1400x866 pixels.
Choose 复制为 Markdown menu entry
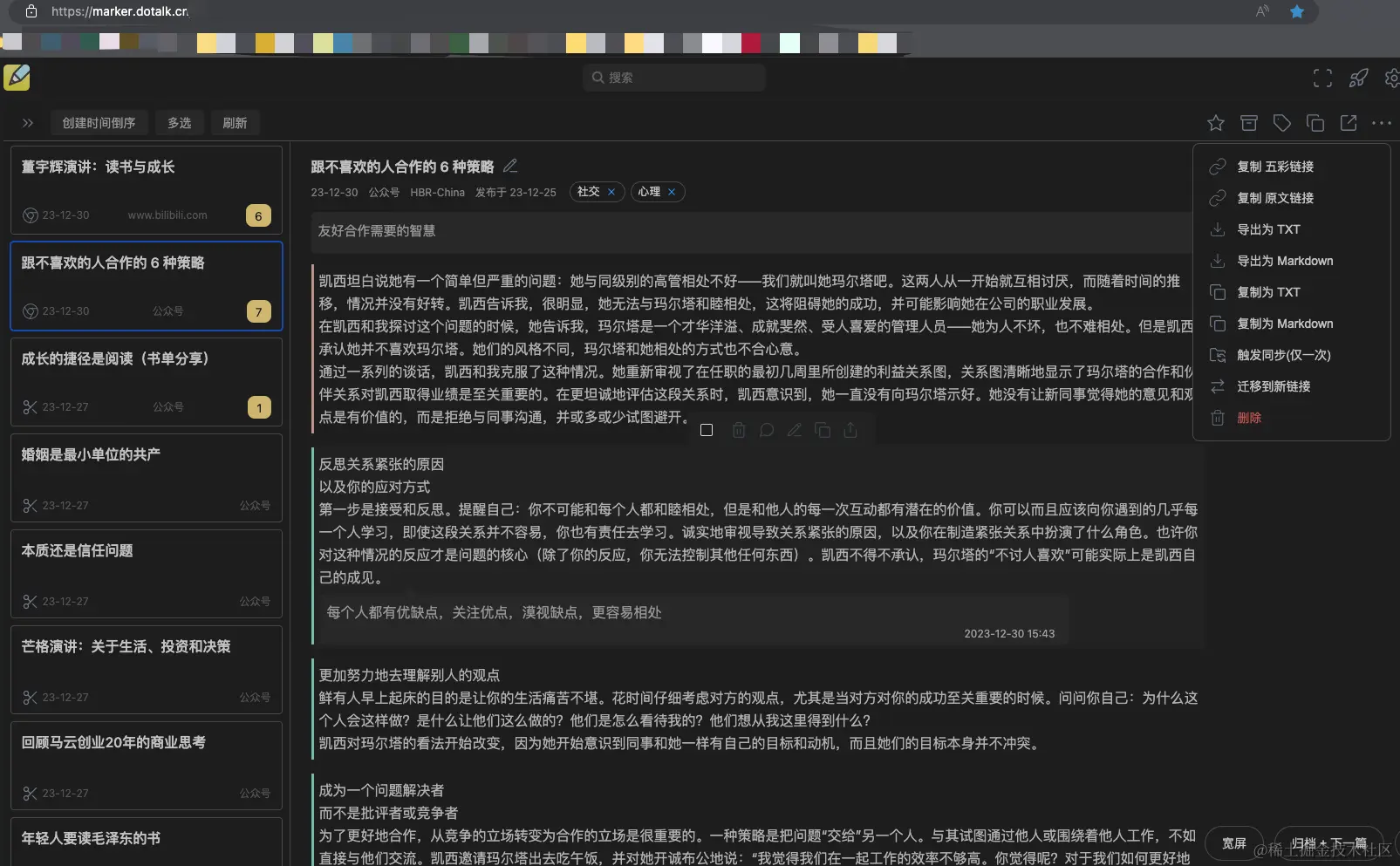(x=1291, y=324)
